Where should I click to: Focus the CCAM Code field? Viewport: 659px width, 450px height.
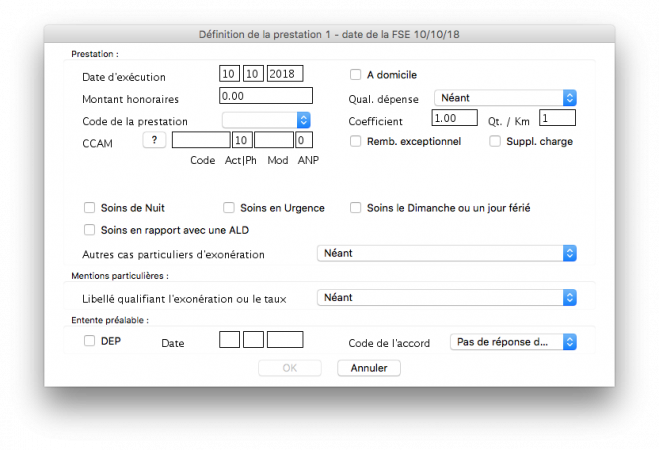pyautogui.click(x=201, y=140)
